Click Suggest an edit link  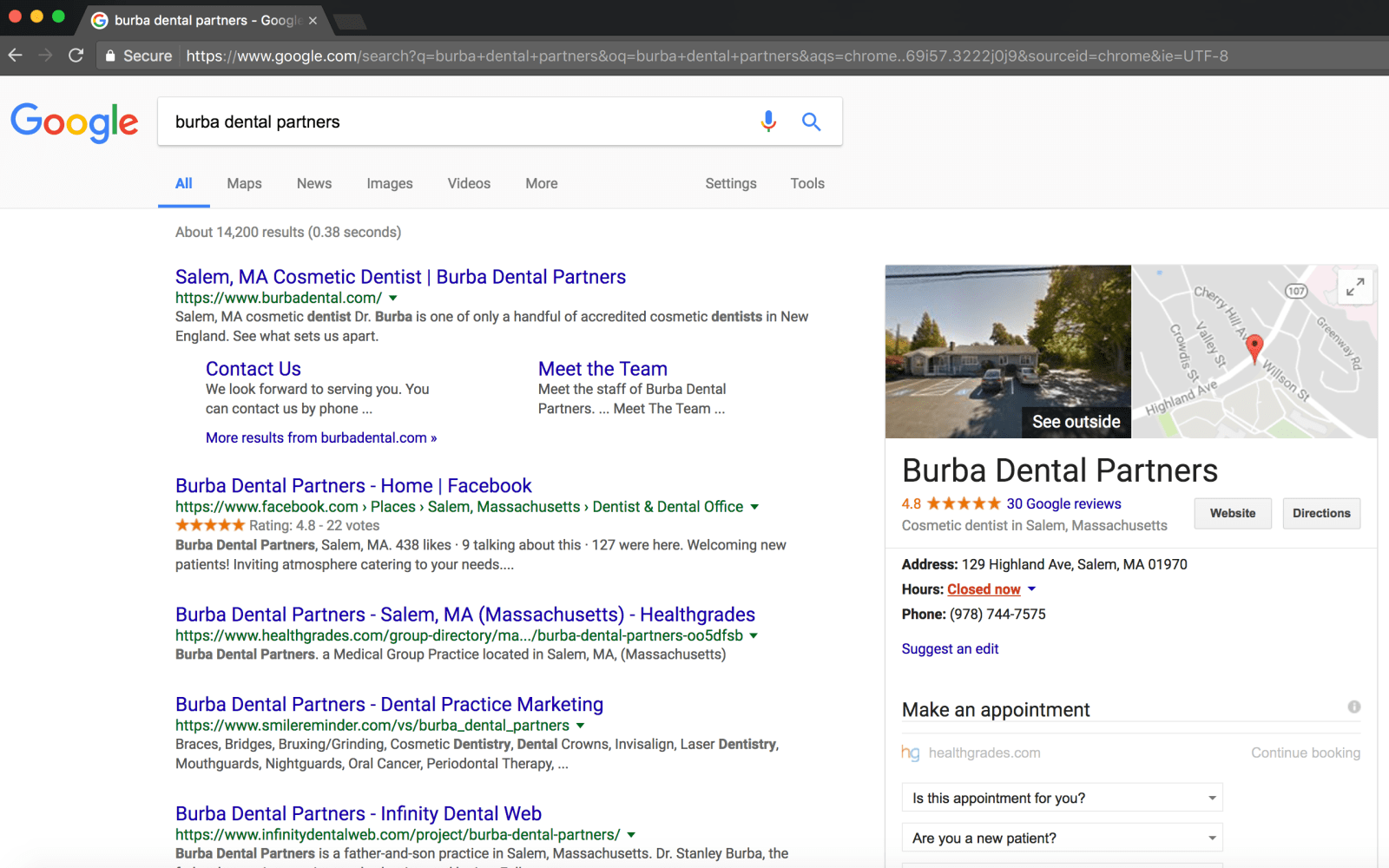pyautogui.click(x=950, y=648)
